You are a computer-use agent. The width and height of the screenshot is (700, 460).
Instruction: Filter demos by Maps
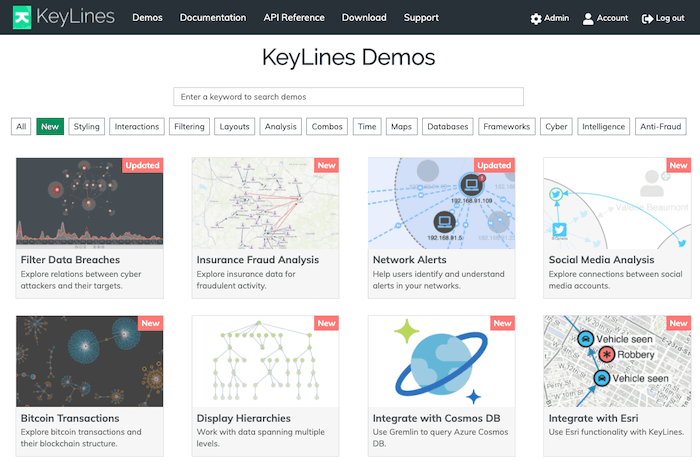401,126
